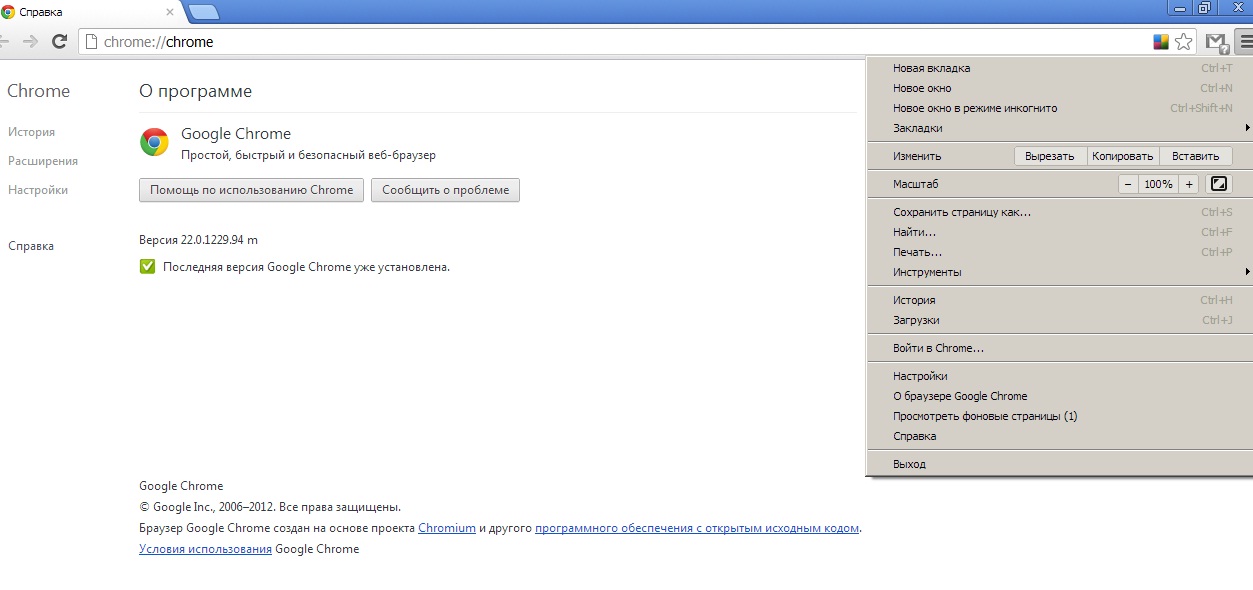
Task: Click the 100% zoom value
Action: (x=1159, y=184)
